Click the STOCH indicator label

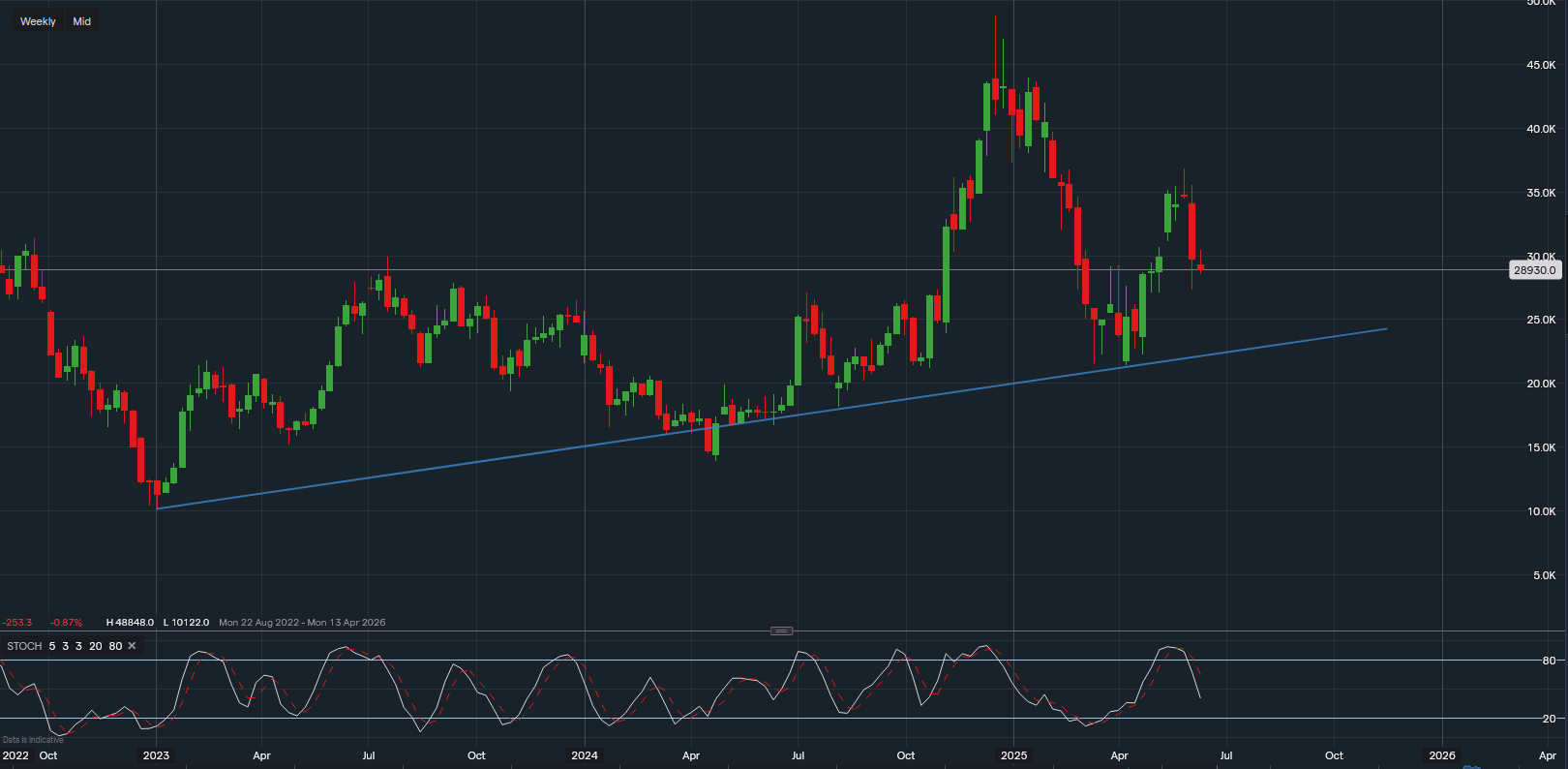coord(24,646)
